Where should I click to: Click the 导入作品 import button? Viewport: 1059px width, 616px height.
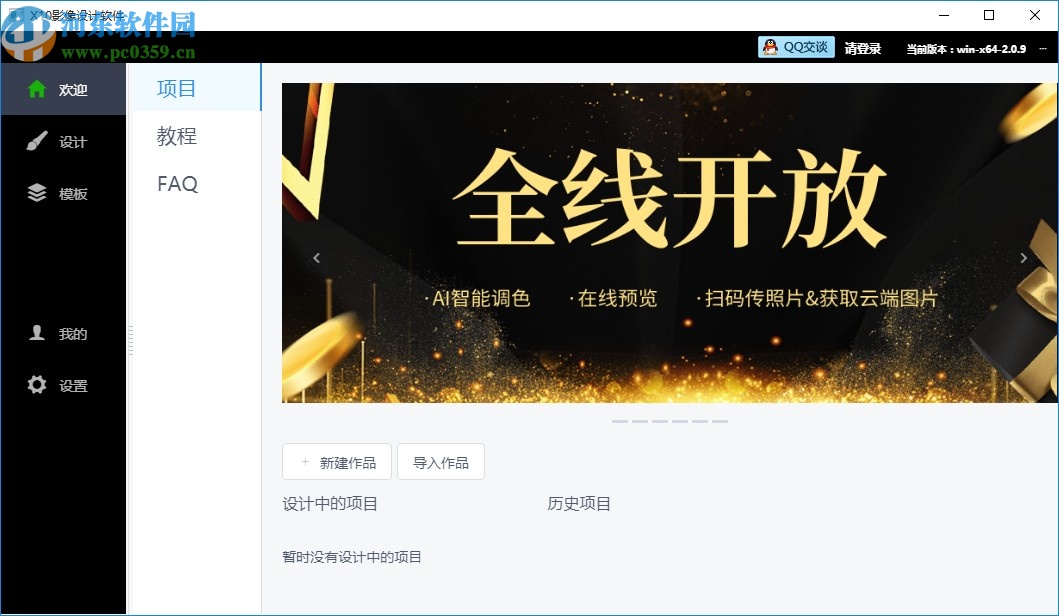(x=441, y=461)
